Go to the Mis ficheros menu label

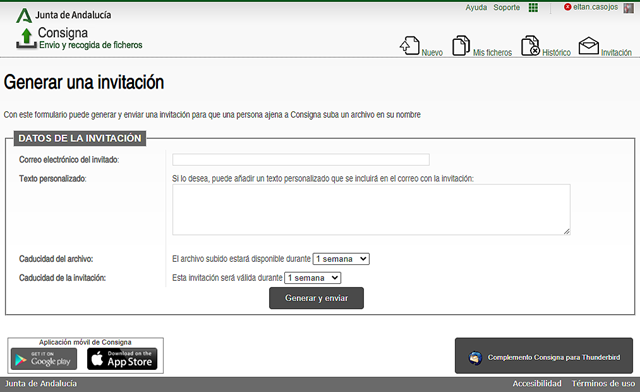(x=492, y=53)
